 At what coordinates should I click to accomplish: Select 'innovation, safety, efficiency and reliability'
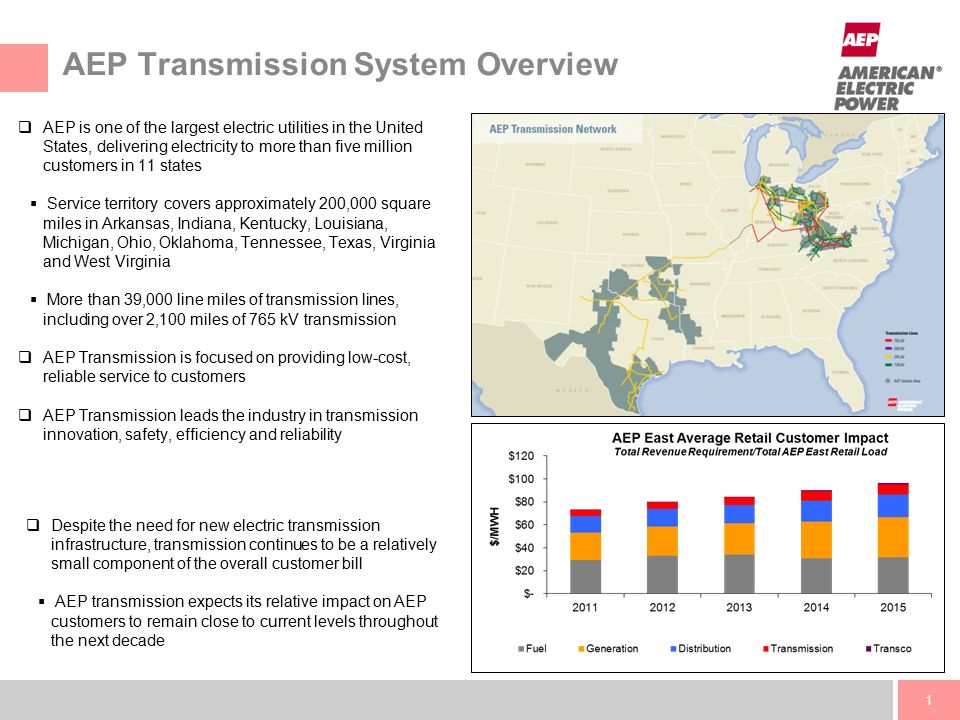[192, 435]
